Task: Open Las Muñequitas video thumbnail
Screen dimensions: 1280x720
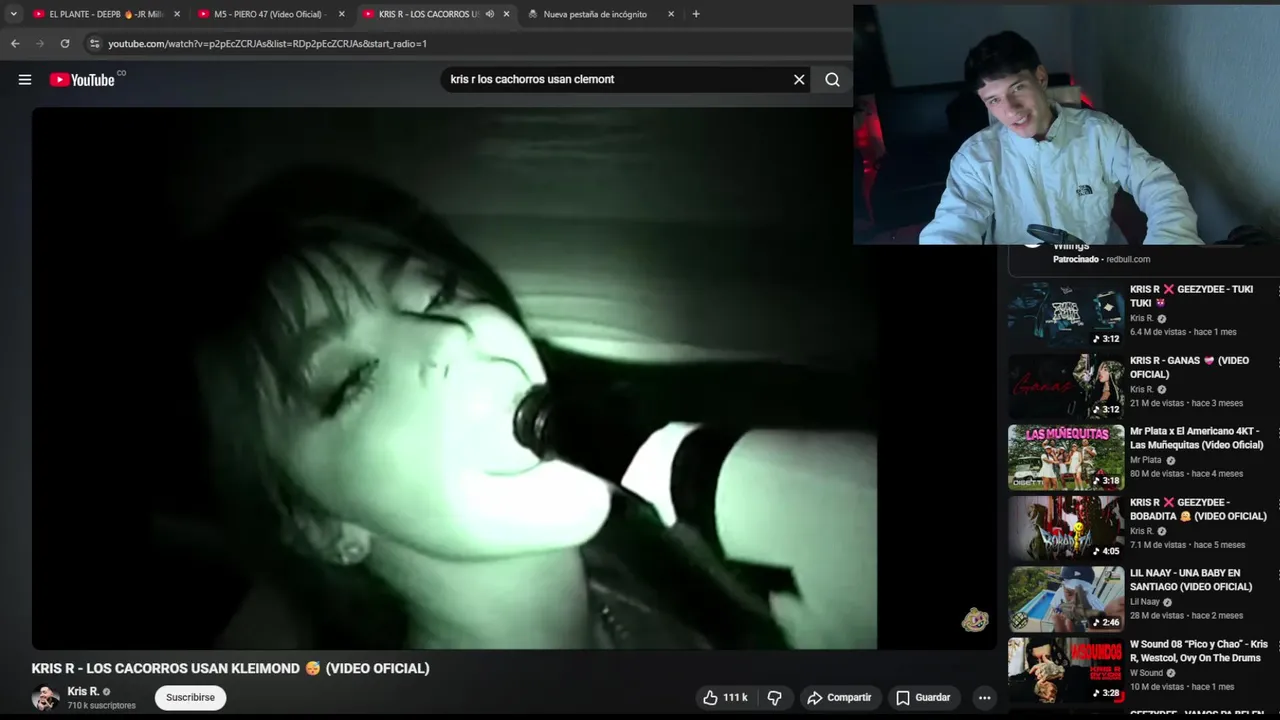Action: pos(1066,457)
